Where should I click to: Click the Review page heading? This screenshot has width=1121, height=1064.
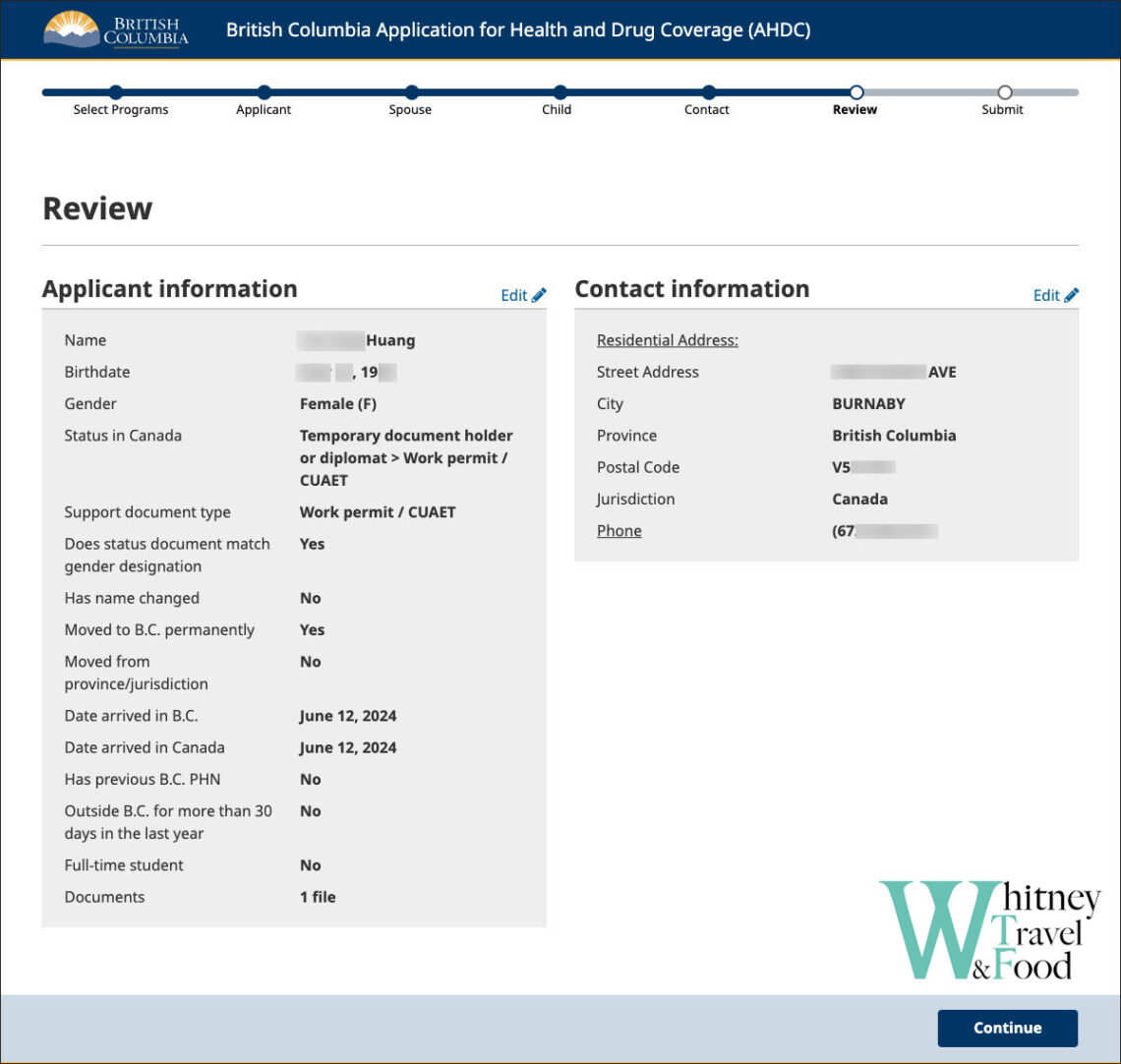pyautogui.click(x=96, y=207)
